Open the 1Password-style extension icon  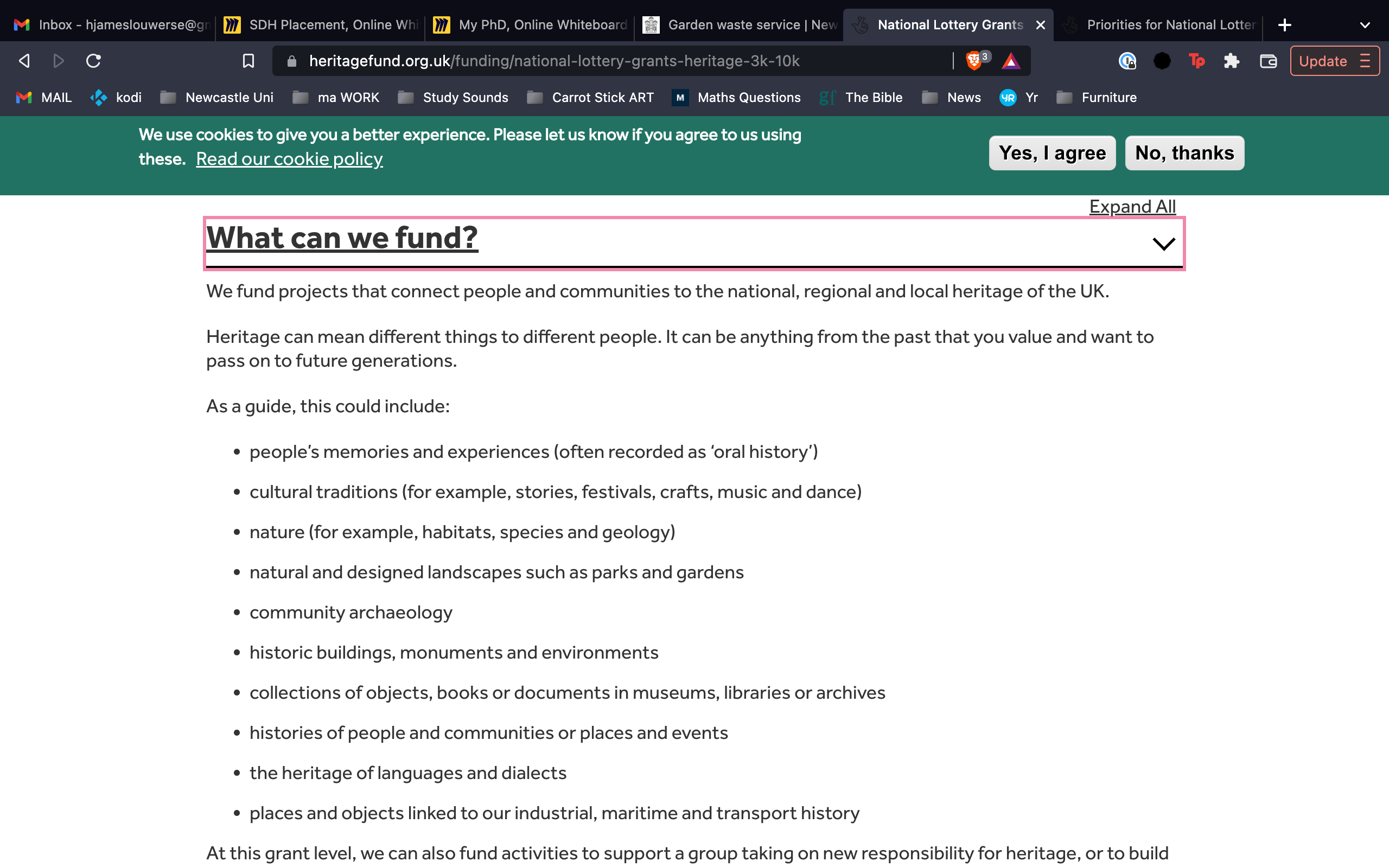click(x=1127, y=61)
